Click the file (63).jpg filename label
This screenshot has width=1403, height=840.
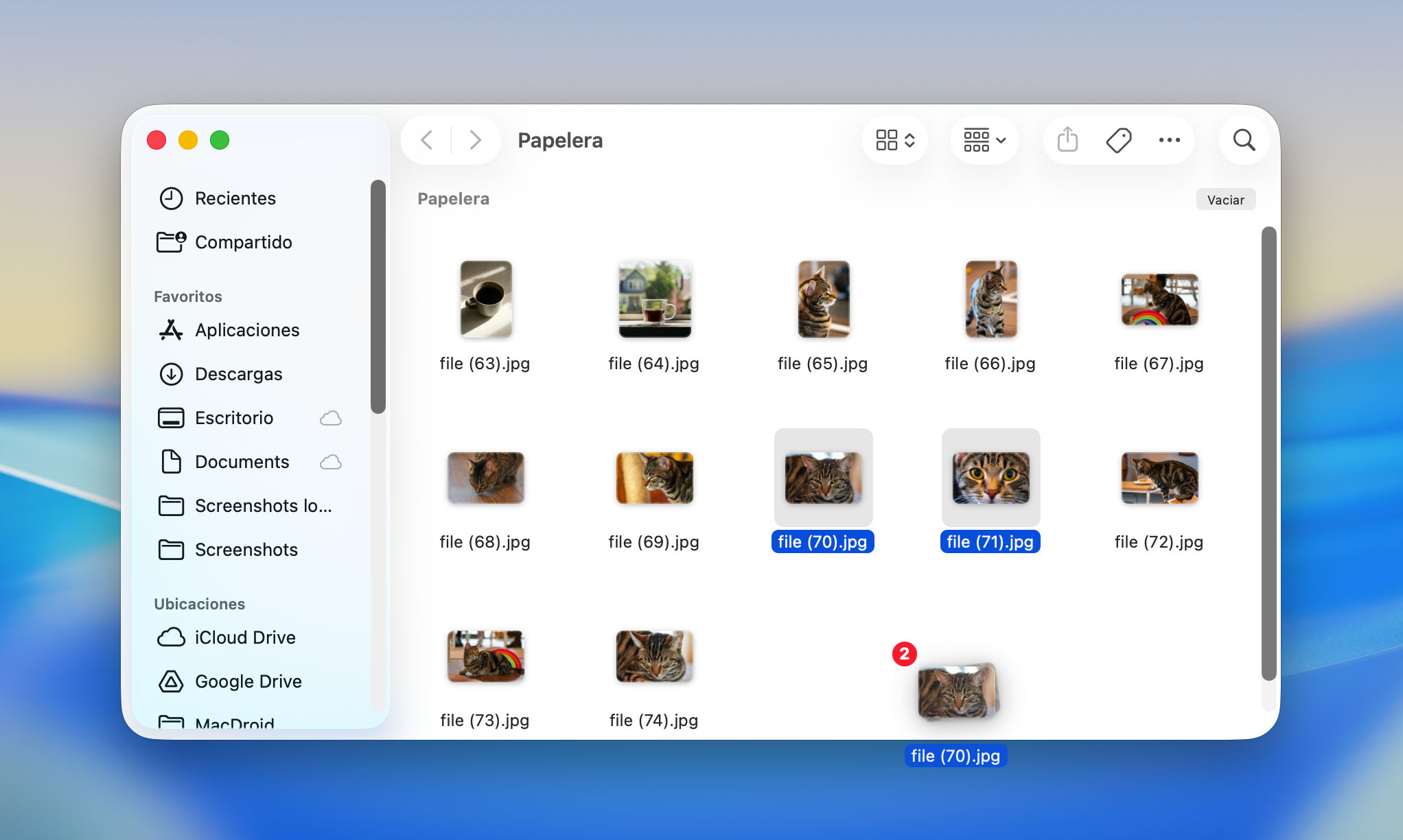pyautogui.click(x=485, y=364)
